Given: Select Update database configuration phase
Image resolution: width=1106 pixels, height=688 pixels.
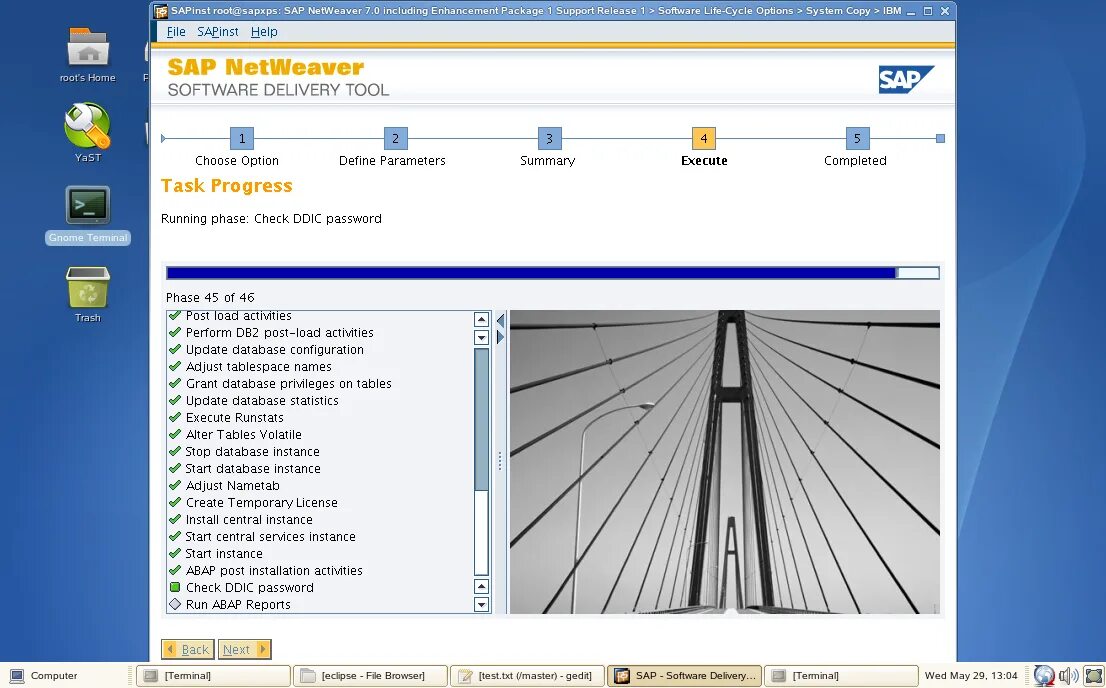Looking at the screenshot, I should 274,349.
